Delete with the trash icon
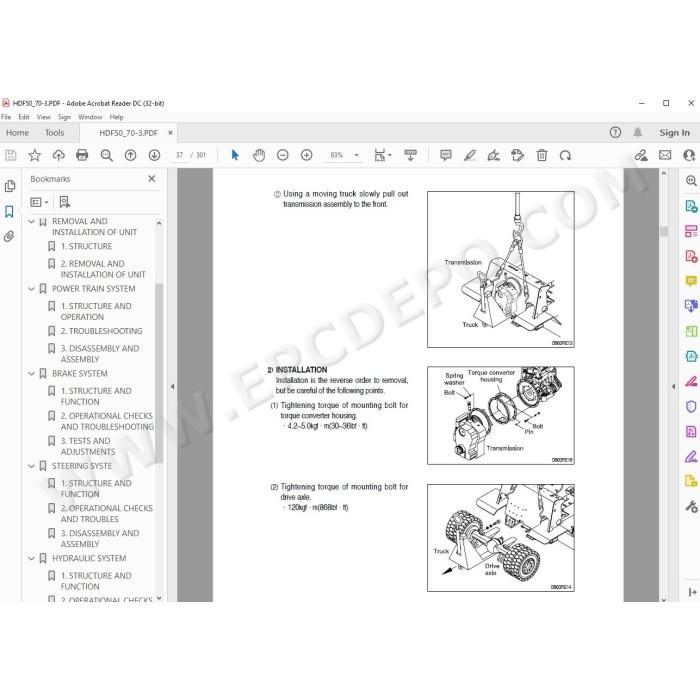The image size is (700, 700). coord(542,155)
